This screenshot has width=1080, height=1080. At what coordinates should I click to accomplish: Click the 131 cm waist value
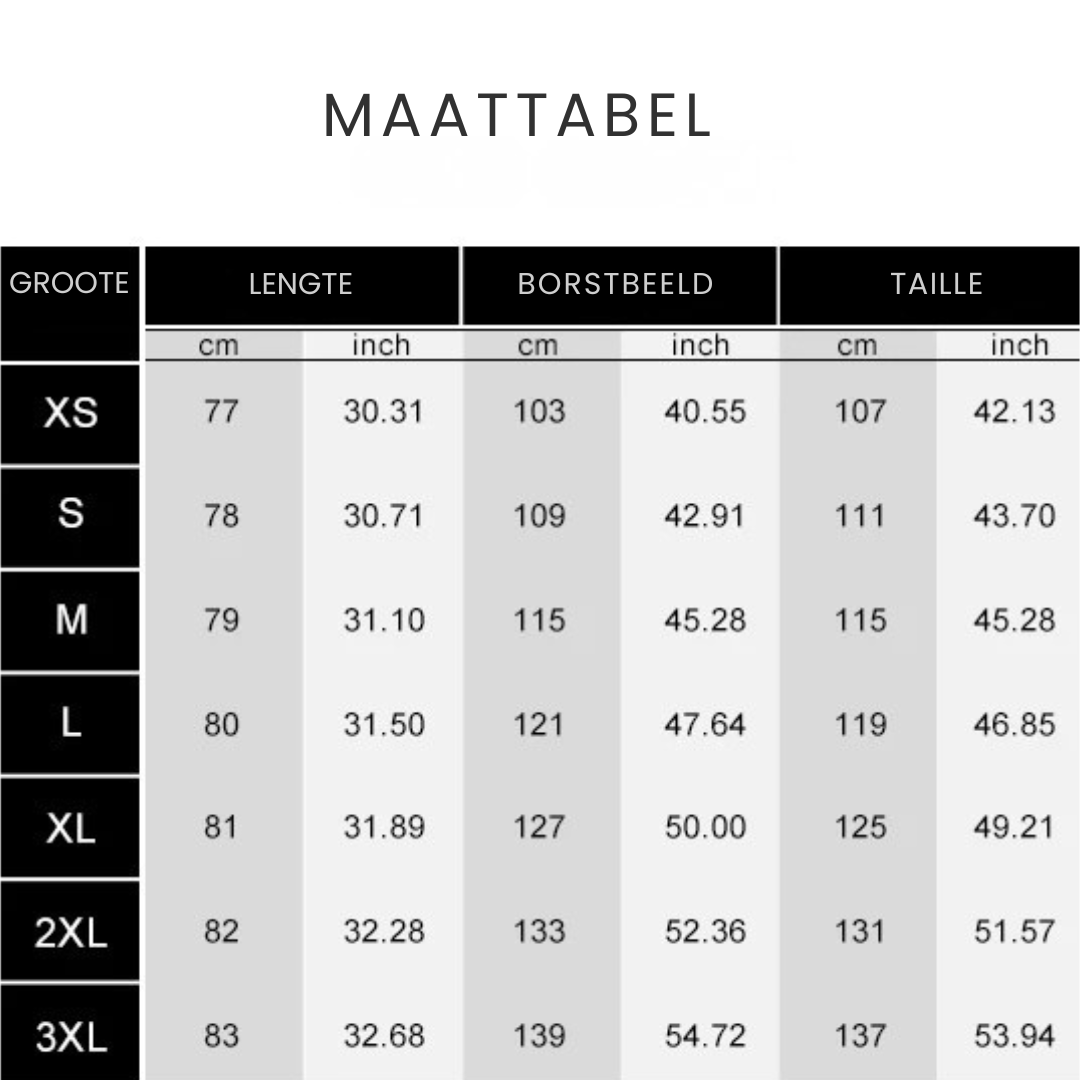pos(860,932)
